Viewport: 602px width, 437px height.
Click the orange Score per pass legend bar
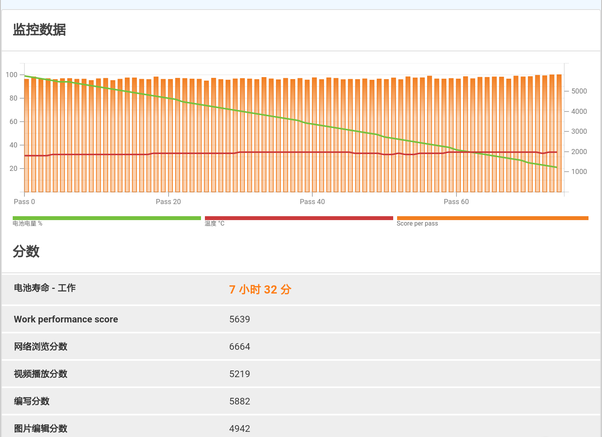coord(492,217)
